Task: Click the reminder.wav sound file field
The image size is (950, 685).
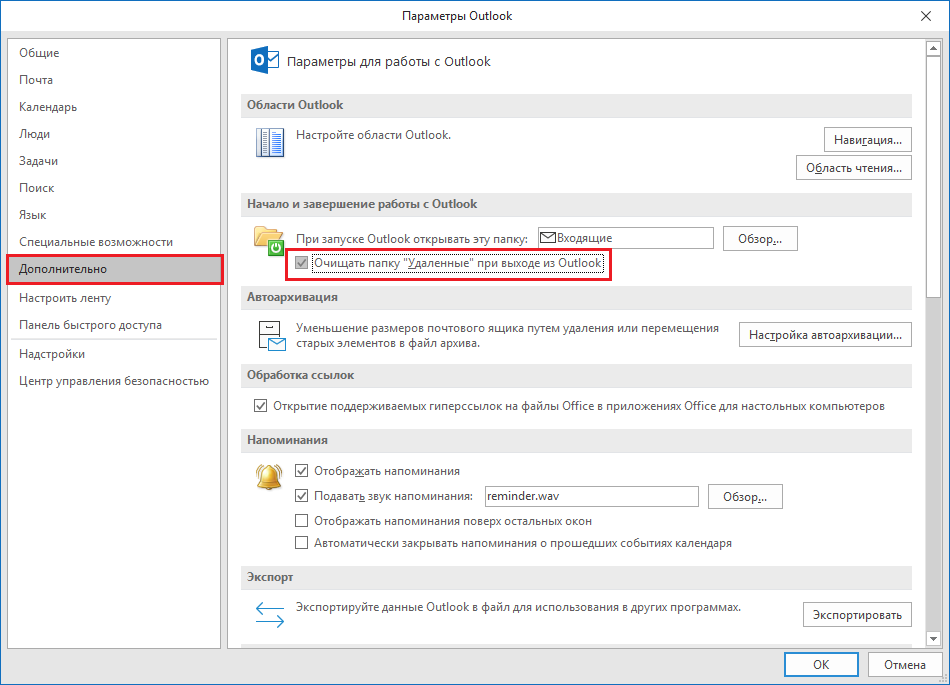Action: tap(592, 496)
